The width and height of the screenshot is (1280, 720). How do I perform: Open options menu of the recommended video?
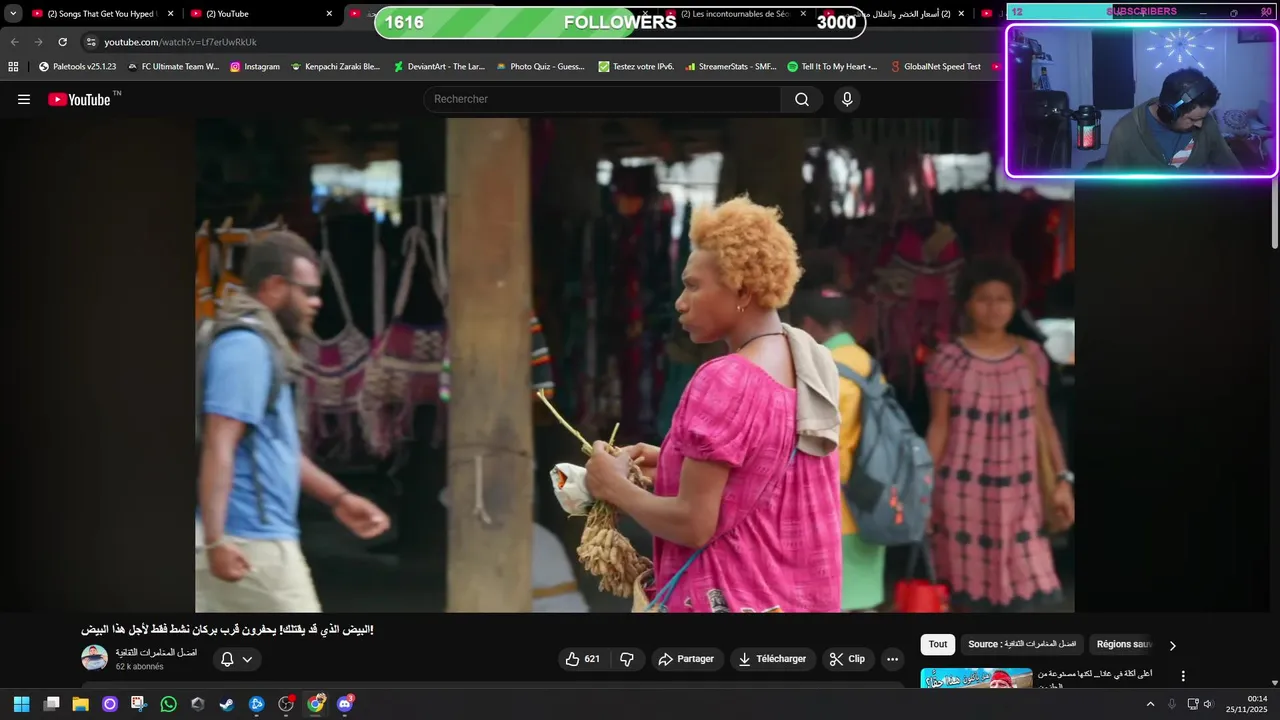pyautogui.click(x=1183, y=677)
